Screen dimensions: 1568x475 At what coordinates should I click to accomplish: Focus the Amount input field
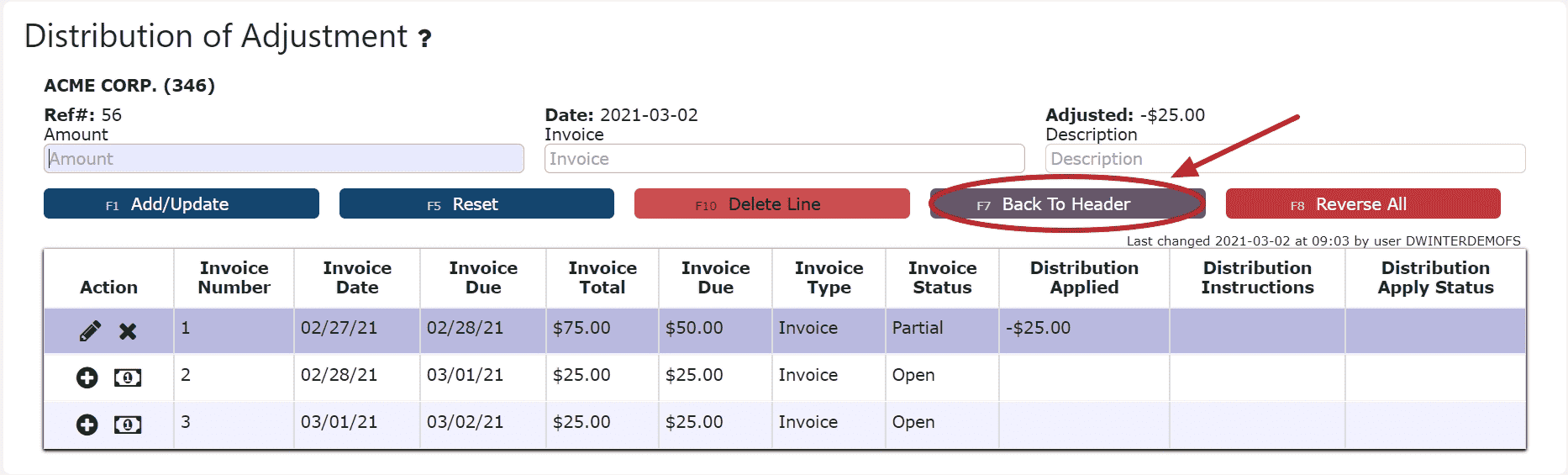283,159
